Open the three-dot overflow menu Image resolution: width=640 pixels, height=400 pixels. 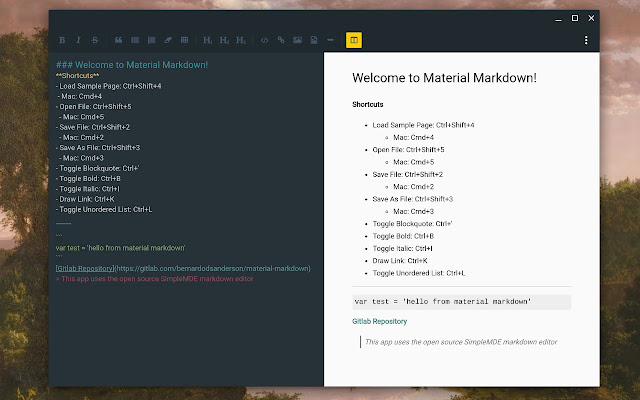[586, 40]
